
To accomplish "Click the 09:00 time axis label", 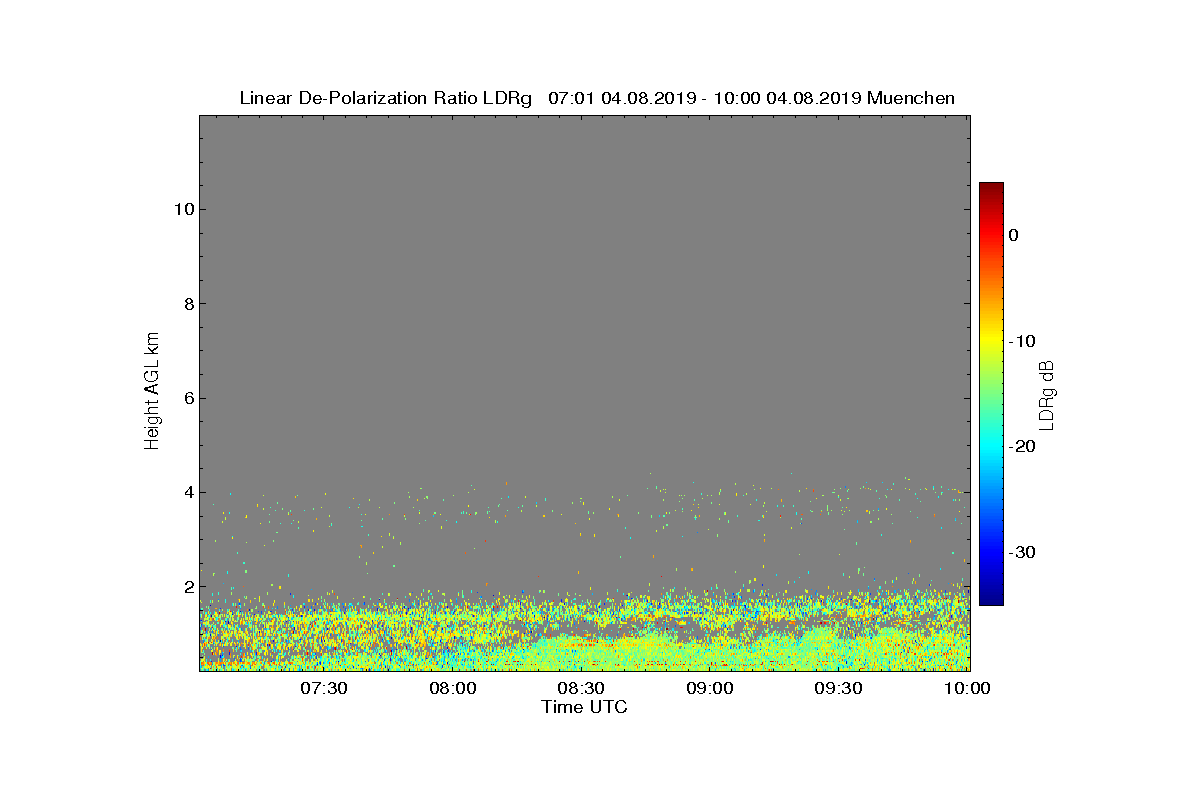I will 711,688.
